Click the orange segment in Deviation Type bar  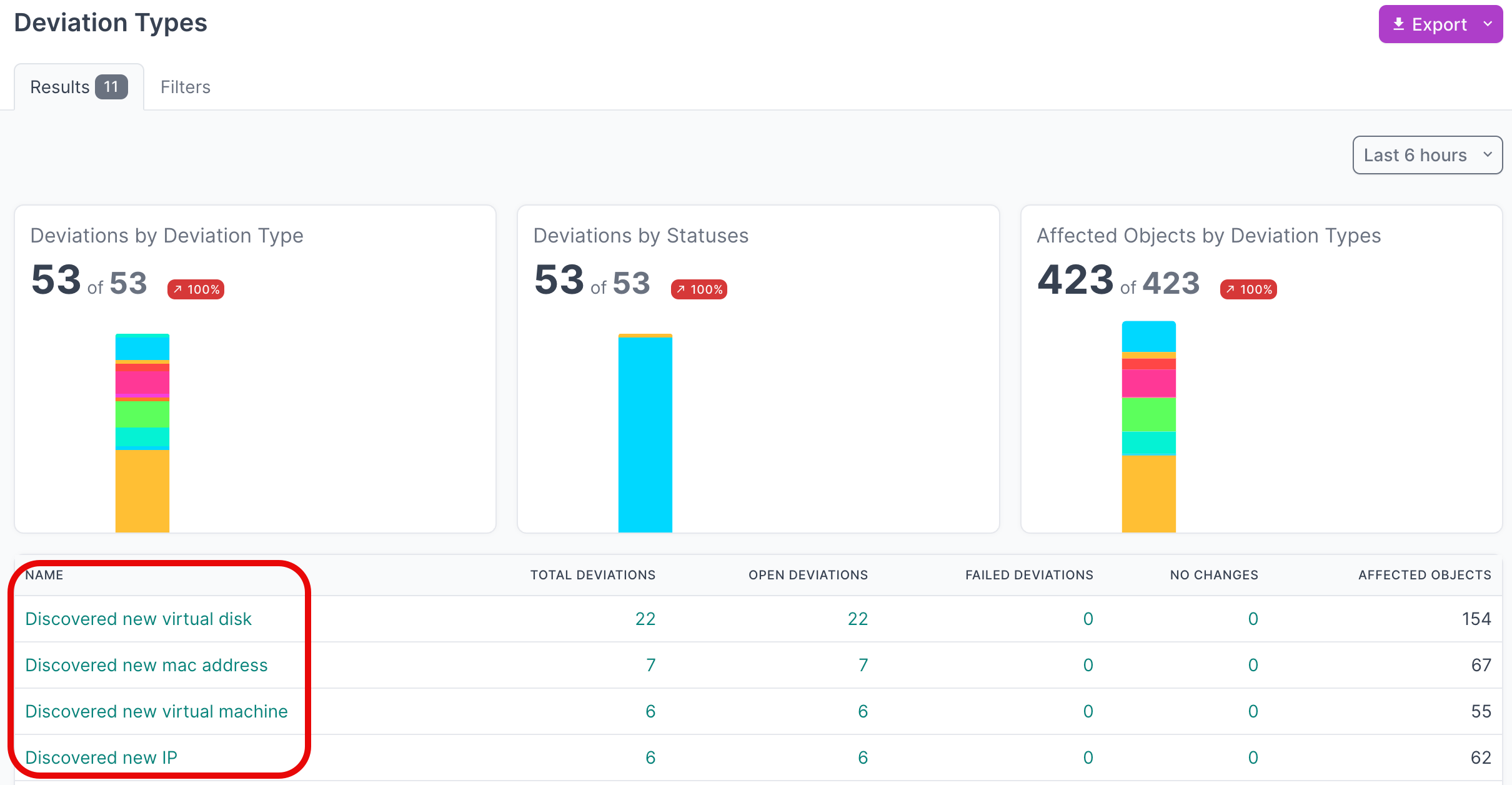coord(142,491)
